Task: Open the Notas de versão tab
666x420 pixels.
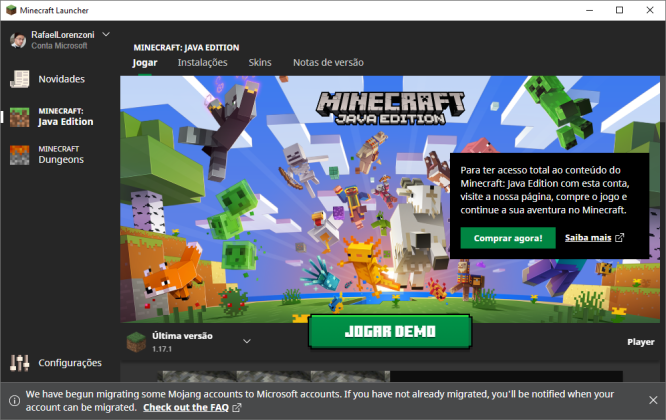Action: tap(328, 62)
